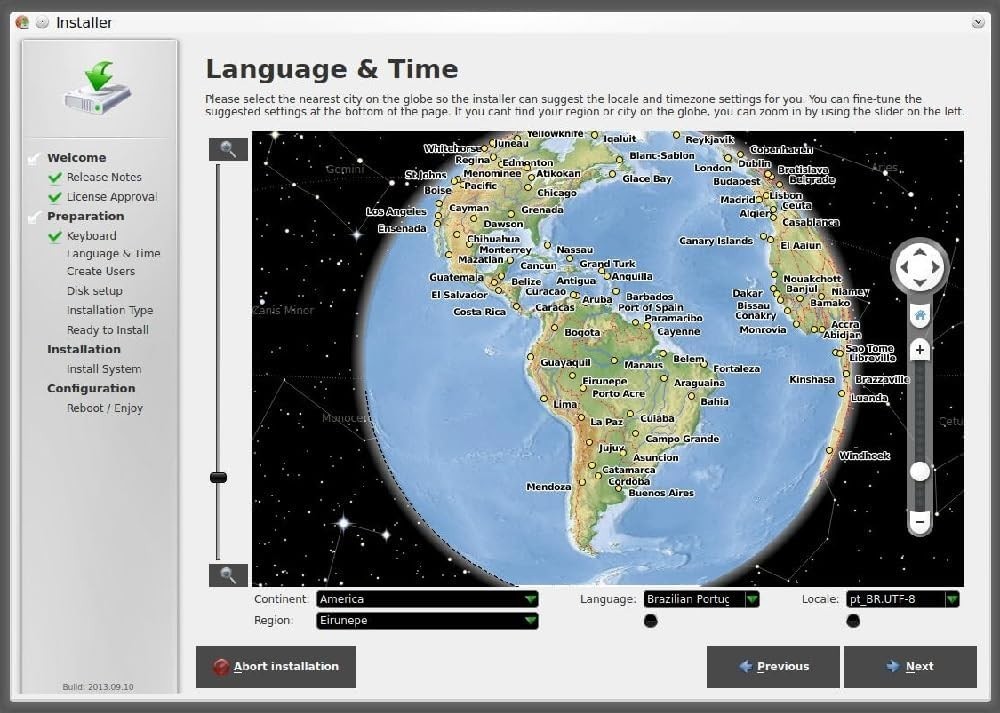Select the Language & Time sidebar step
Image resolution: width=1000 pixels, height=713 pixels.
coord(113,253)
